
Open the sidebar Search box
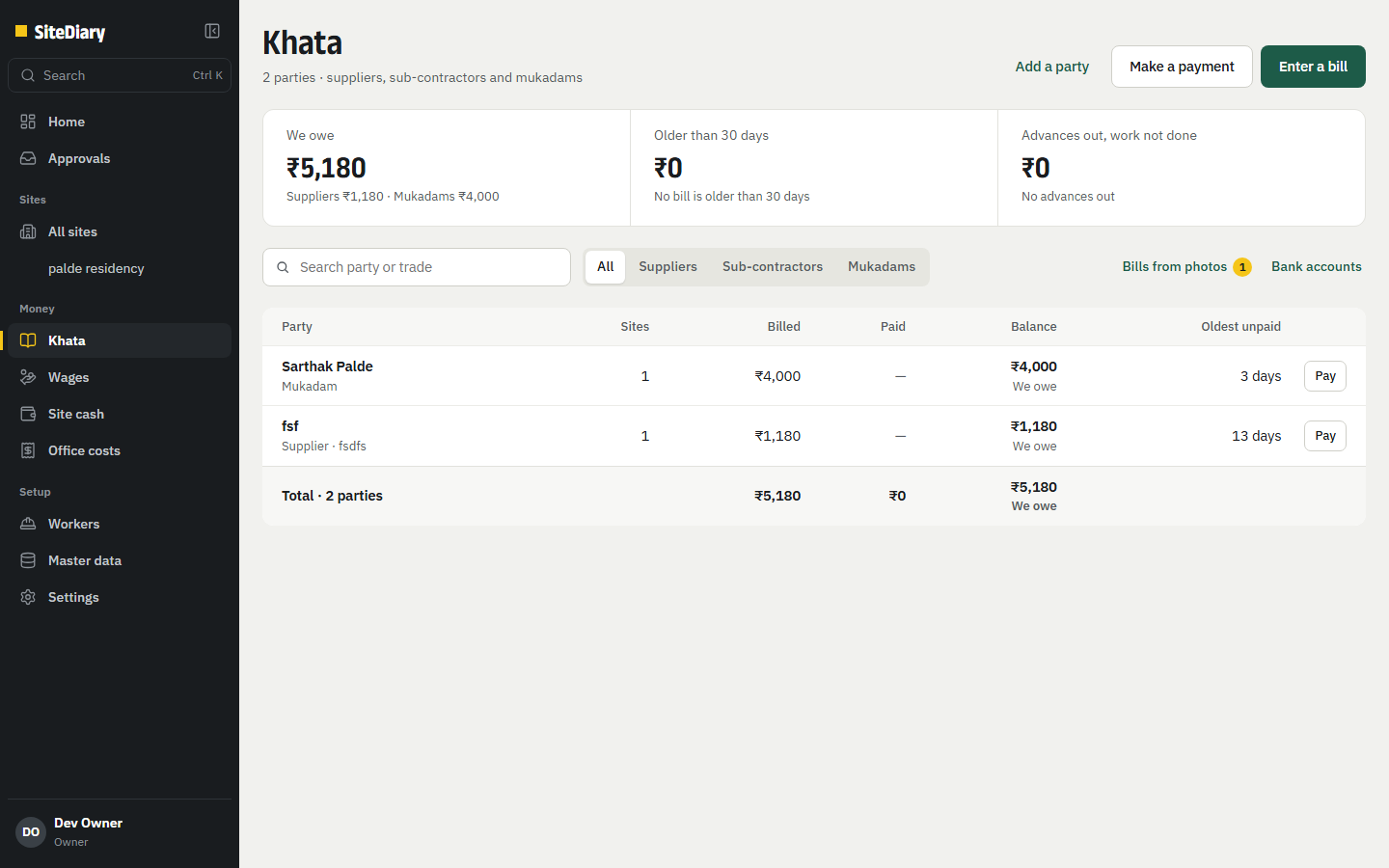click(x=120, y=75)
